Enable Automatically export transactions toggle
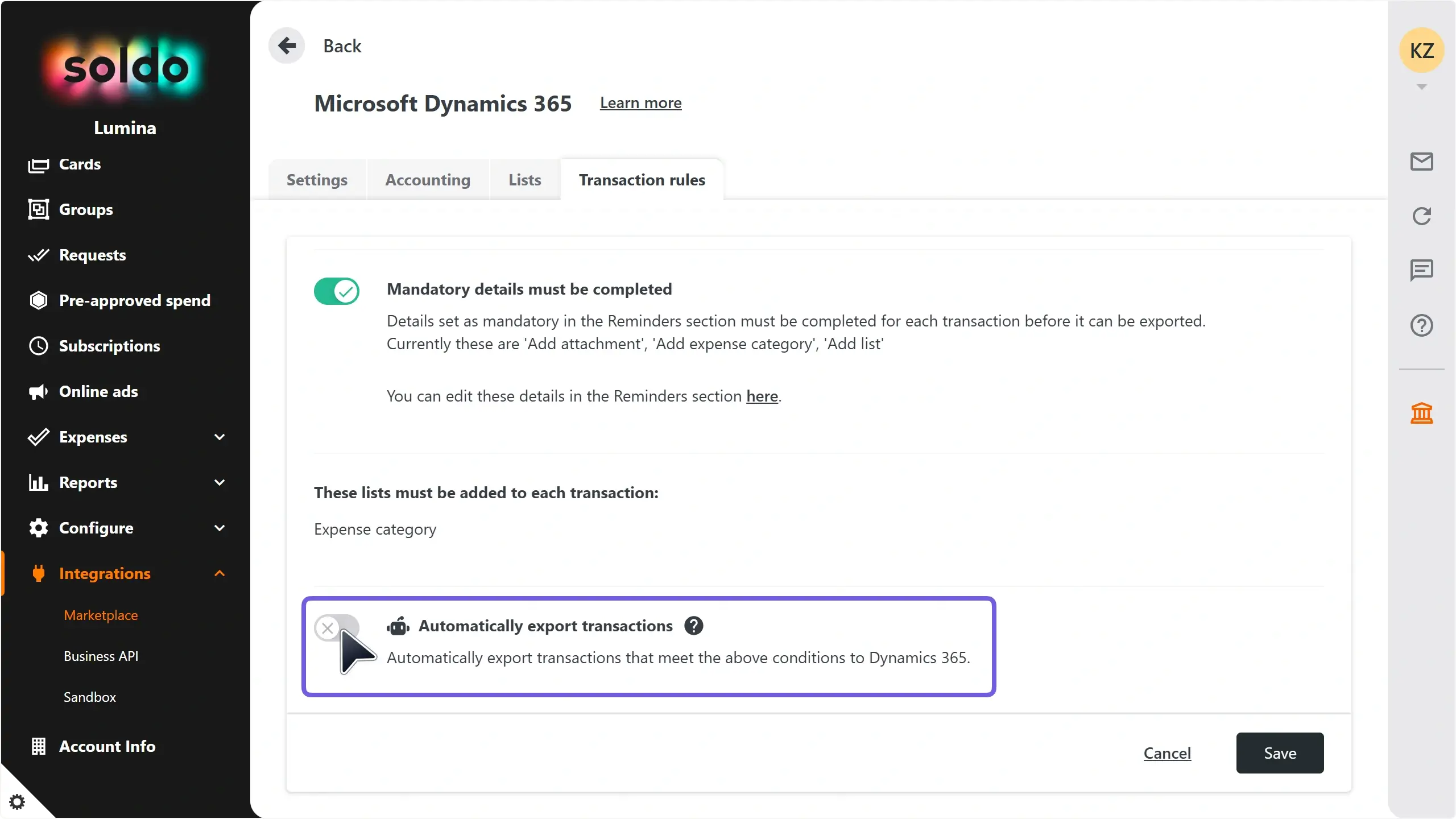1456x819 pixels. (x=337, y=628)
